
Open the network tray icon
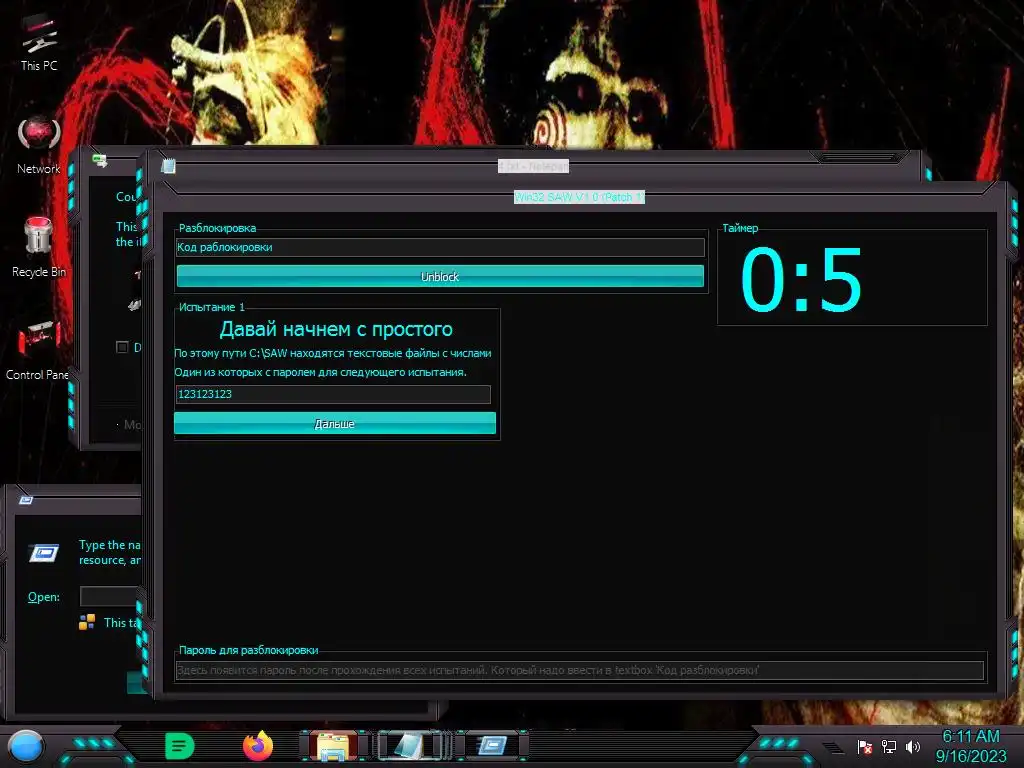click(889, 746)
